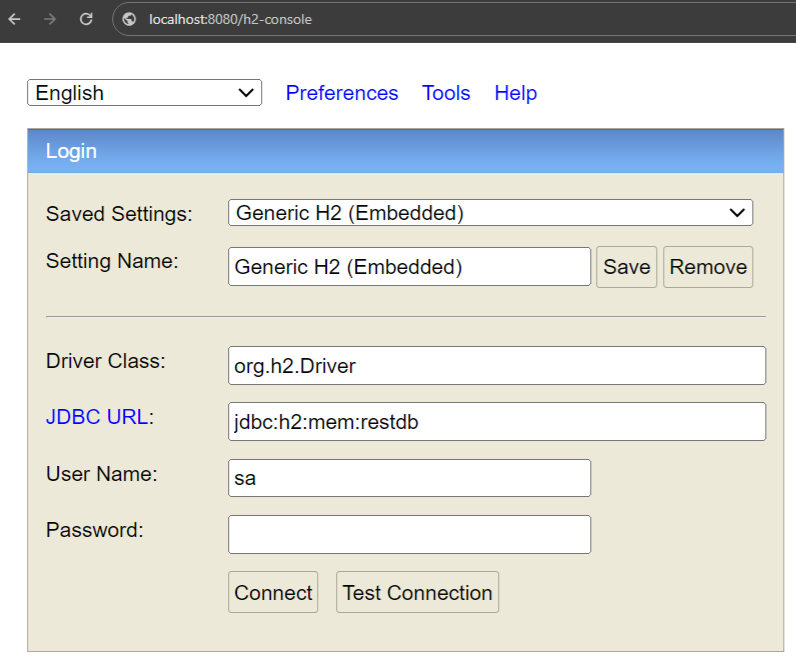The height and width of the screenshot is (666, 796).
Task: Open the Preferences link
Action: point(342,93)
